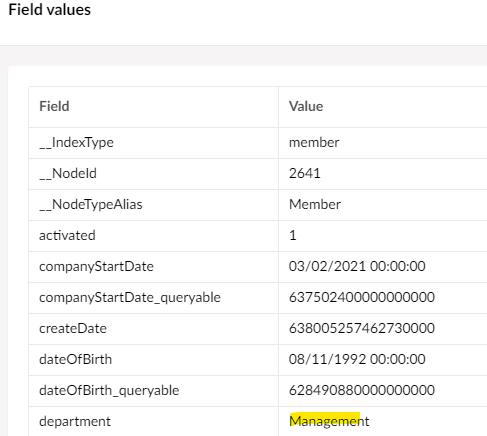The image size is (487, 436).
Task: Select the __IndexType field name
Action: click(x=76, y=143)
